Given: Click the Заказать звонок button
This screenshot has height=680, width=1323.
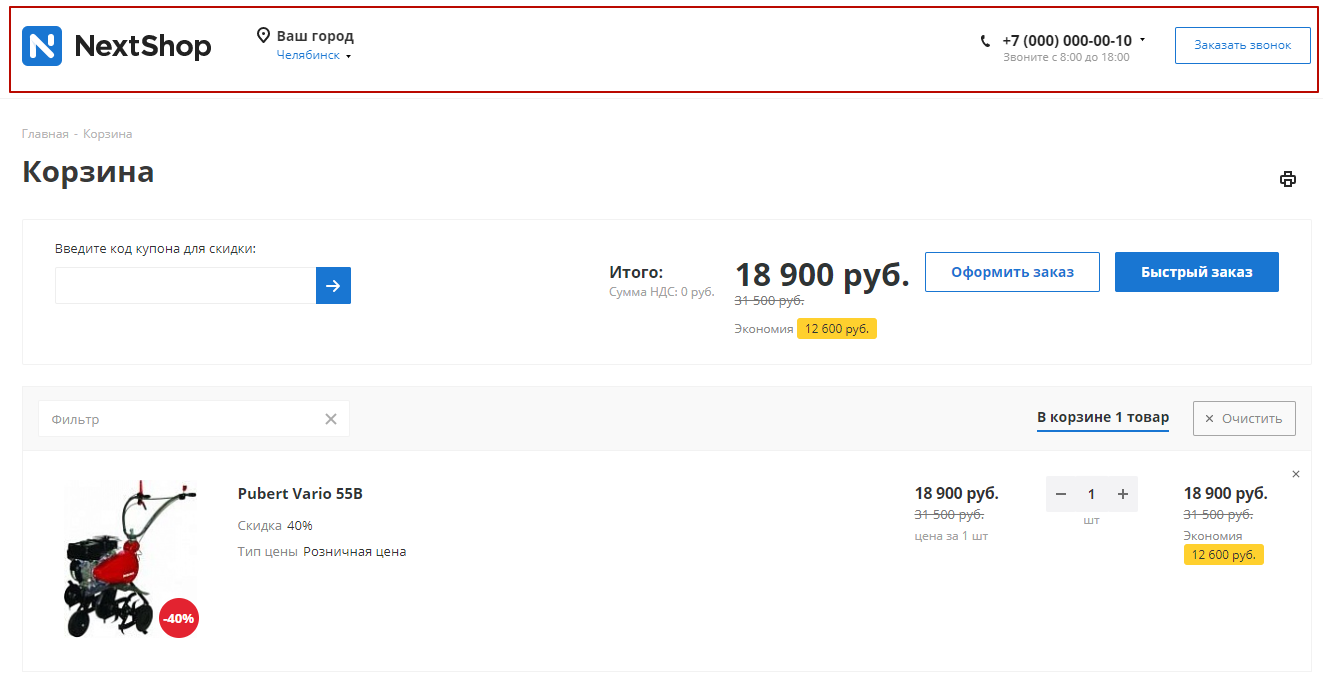Looking at the screenshot, I should click(x=1242, y=45).
